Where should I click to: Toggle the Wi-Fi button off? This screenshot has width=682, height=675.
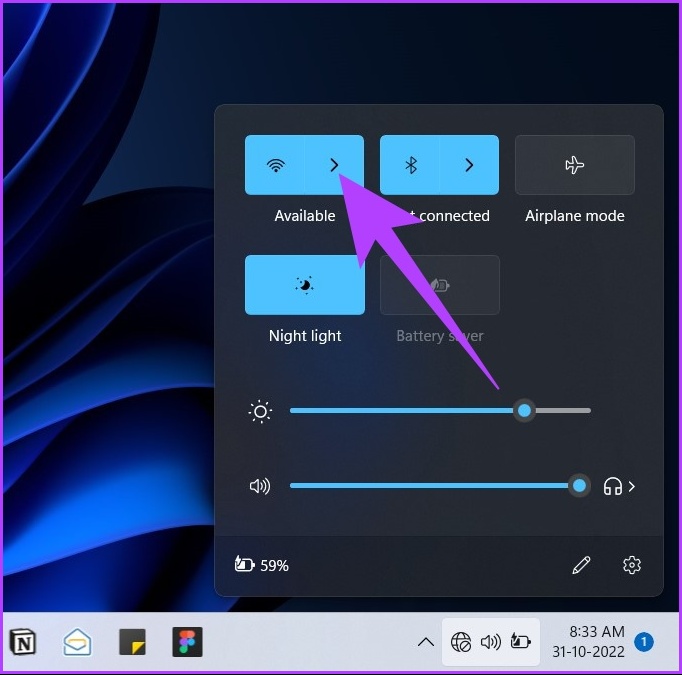(275, 165)
